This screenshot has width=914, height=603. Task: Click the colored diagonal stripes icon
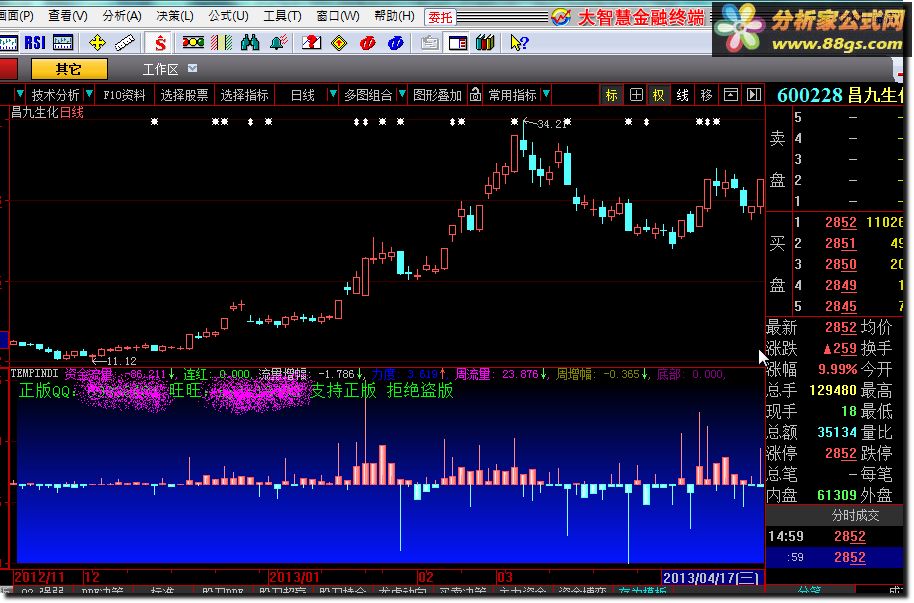(x=222, y=43)
